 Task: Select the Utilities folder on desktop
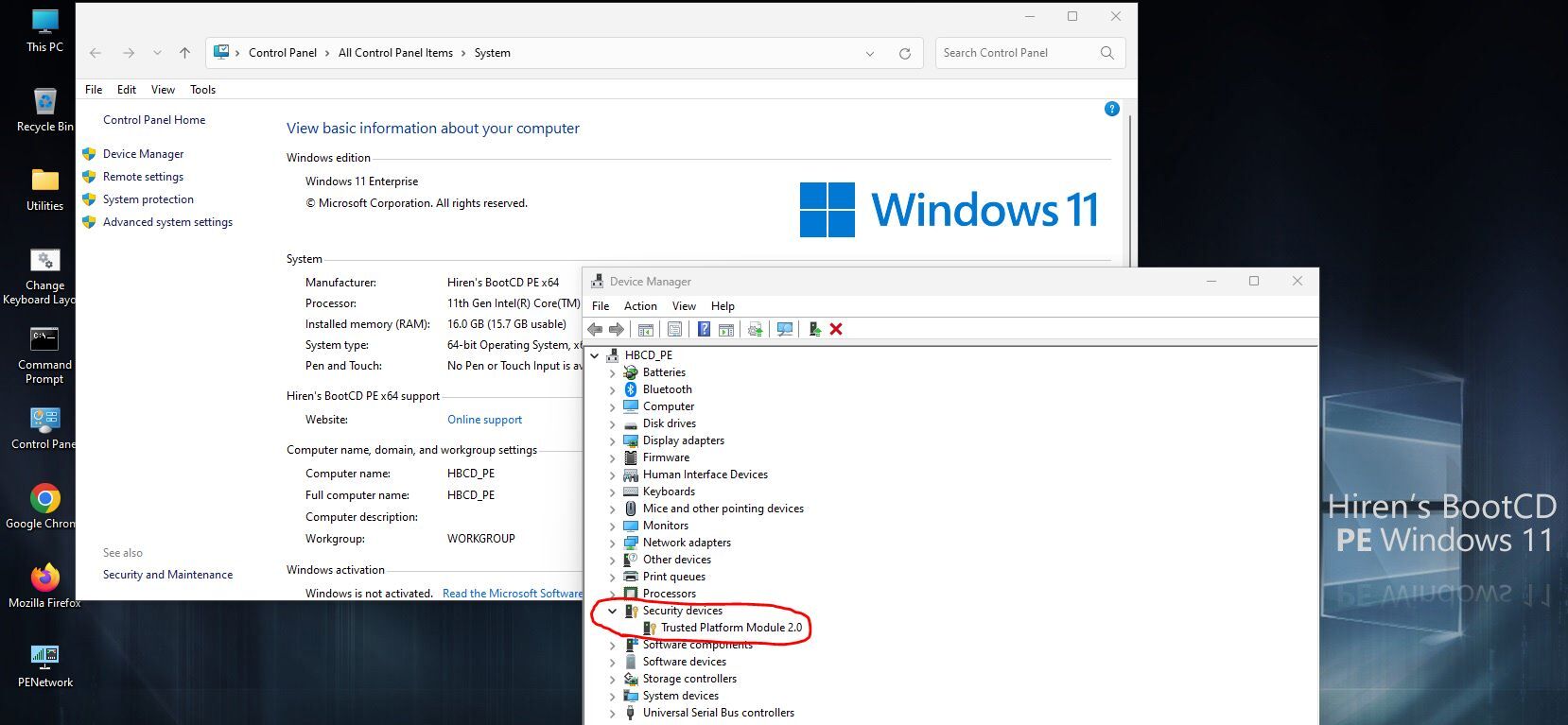coord(44,189)
